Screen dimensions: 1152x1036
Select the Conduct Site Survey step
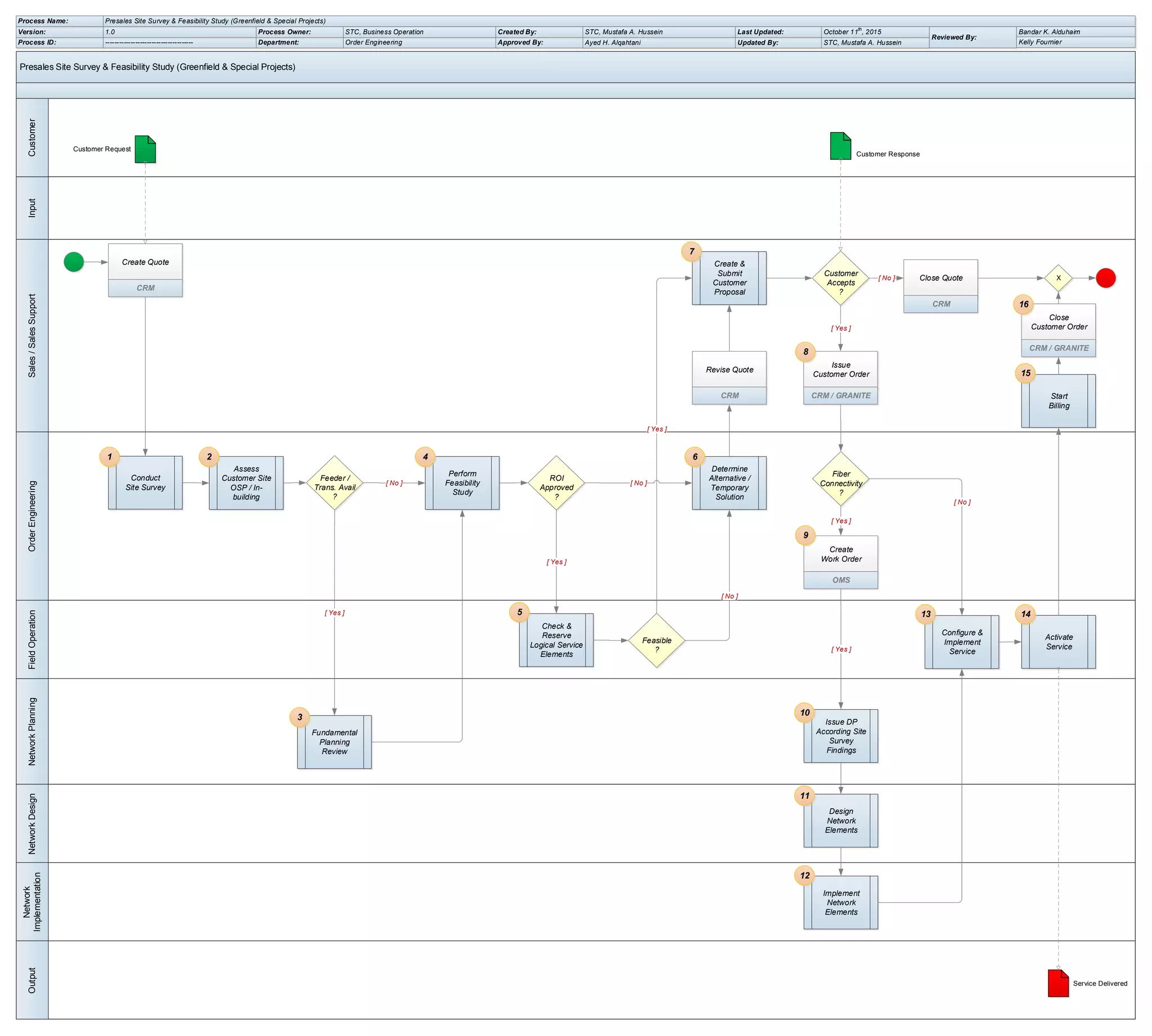click(146, 483)
